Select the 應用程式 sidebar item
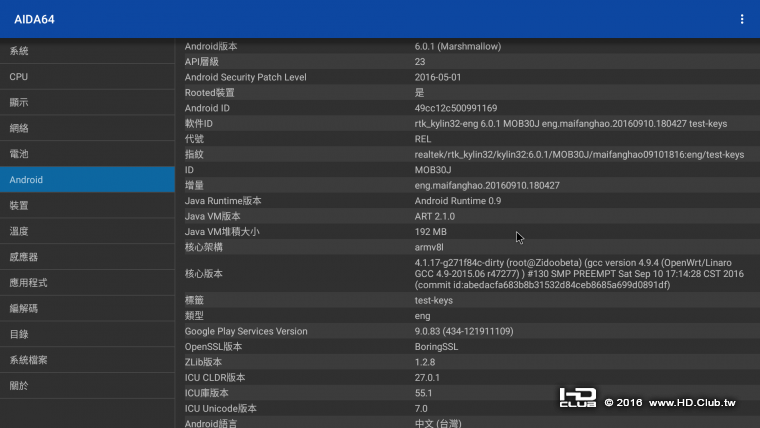This screenshot has width=760, height=428. coord(87,283)
